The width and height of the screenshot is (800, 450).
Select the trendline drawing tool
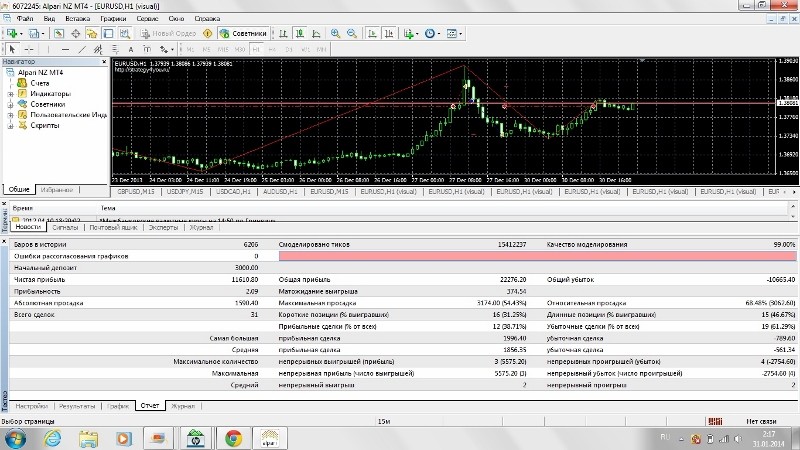pyautogui.click(x=83, y=49)
